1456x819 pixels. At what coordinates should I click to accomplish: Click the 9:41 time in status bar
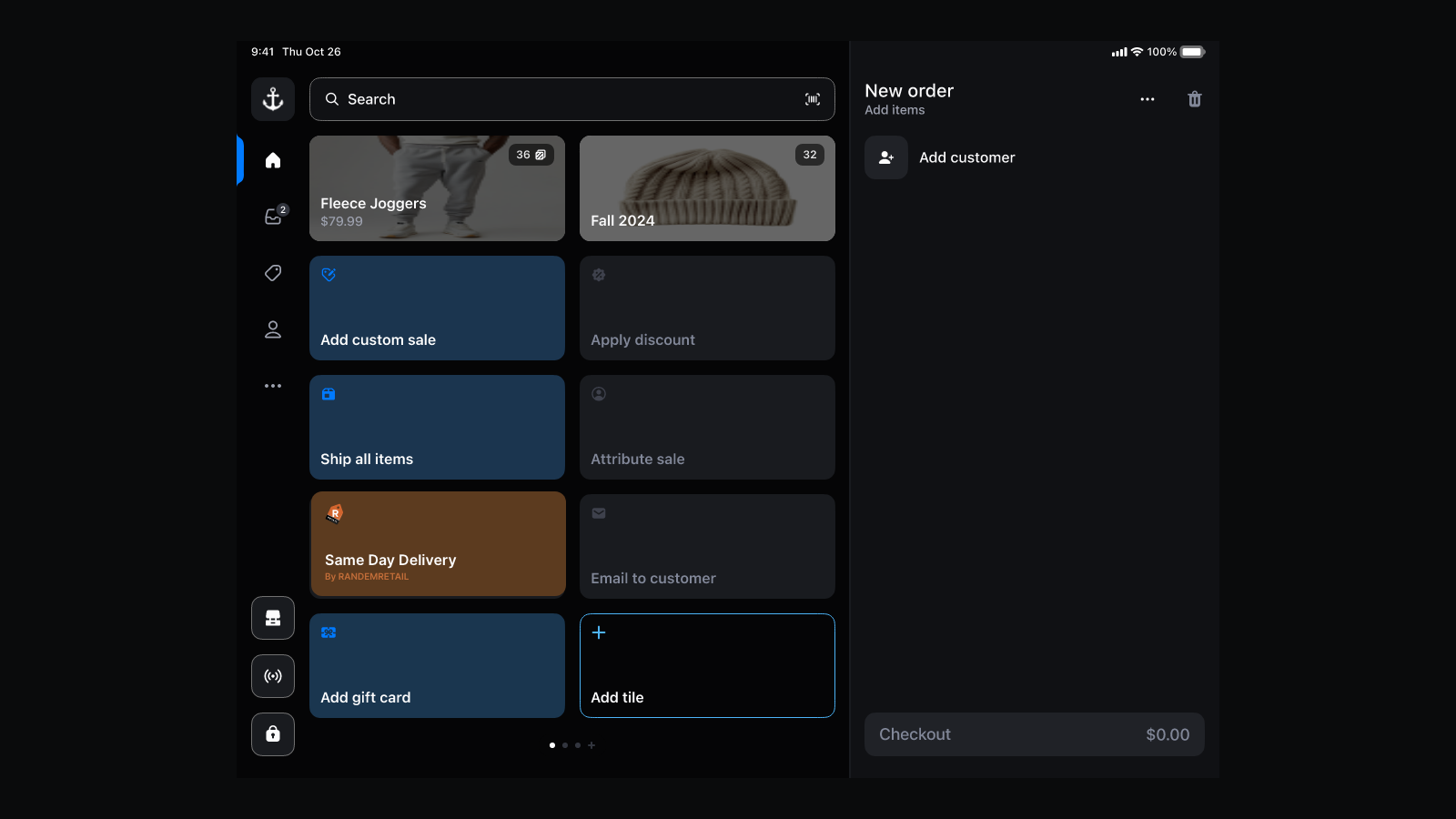262,52
